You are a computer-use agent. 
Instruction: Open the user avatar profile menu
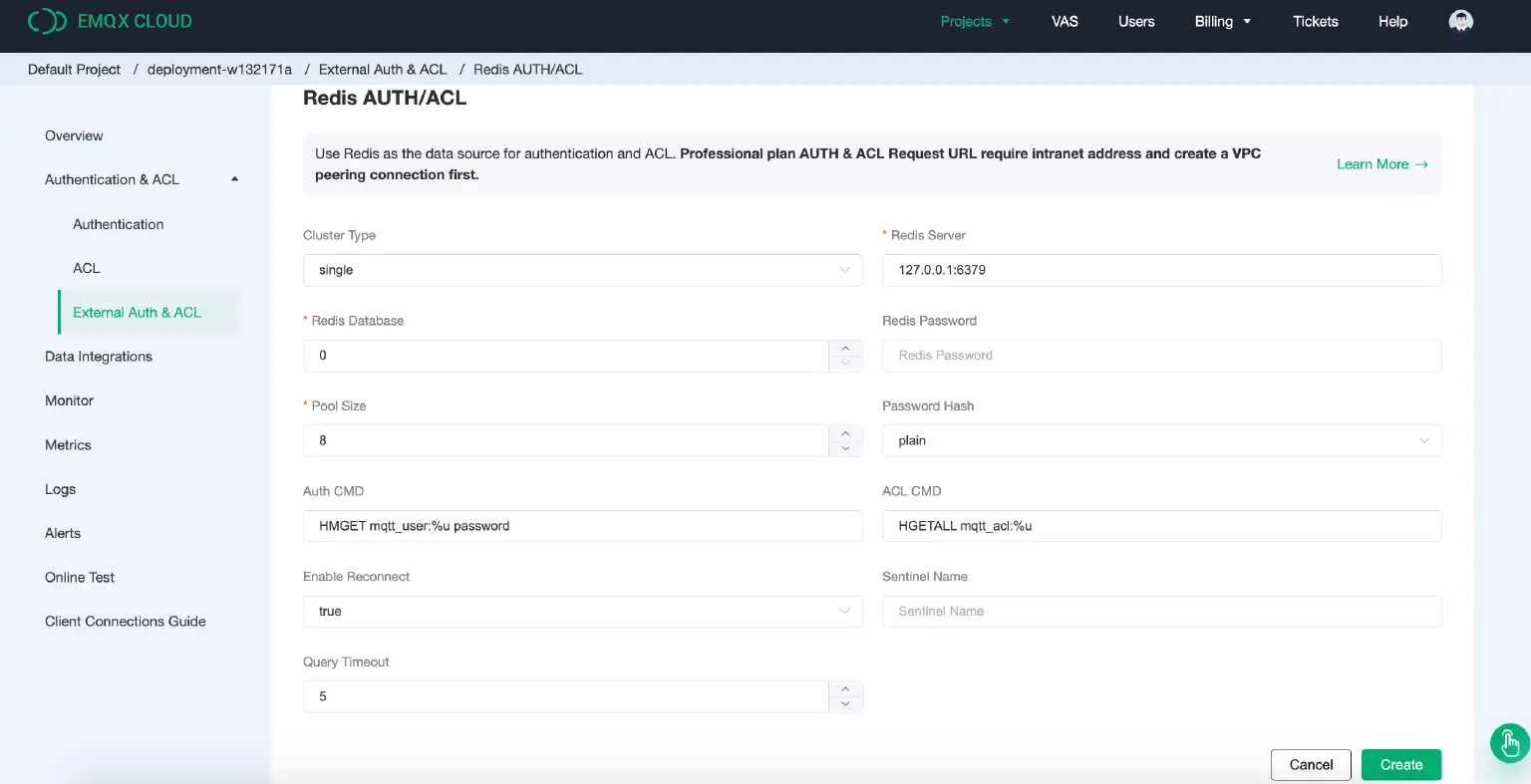point(1460,22)
